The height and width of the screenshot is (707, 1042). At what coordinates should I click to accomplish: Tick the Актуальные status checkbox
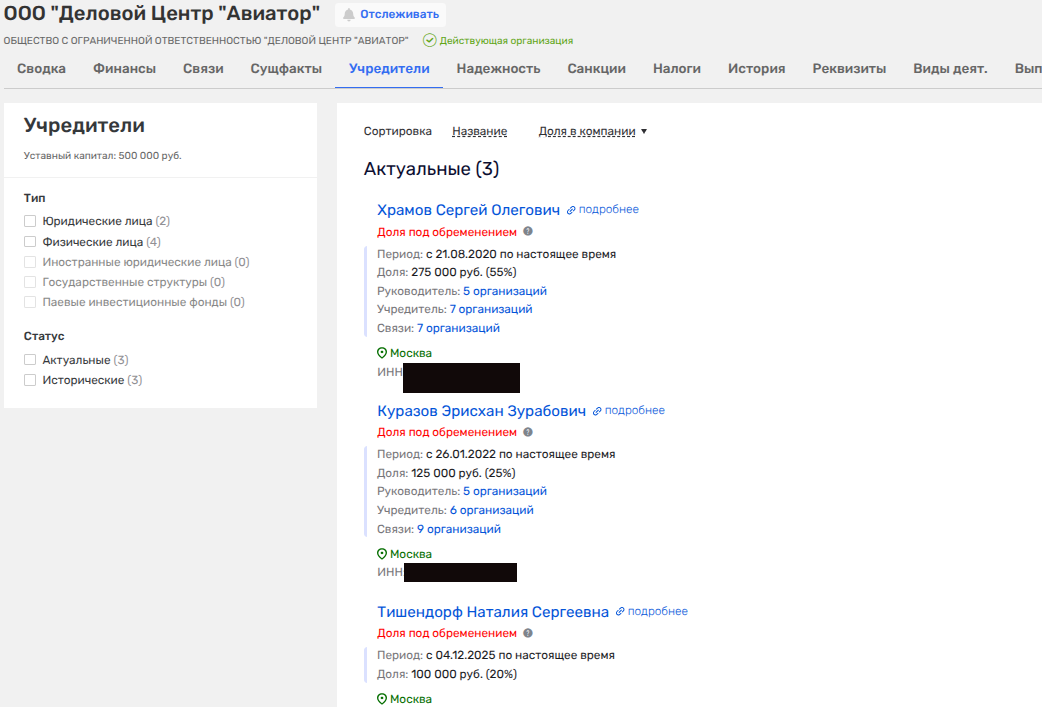pos(30,360)
